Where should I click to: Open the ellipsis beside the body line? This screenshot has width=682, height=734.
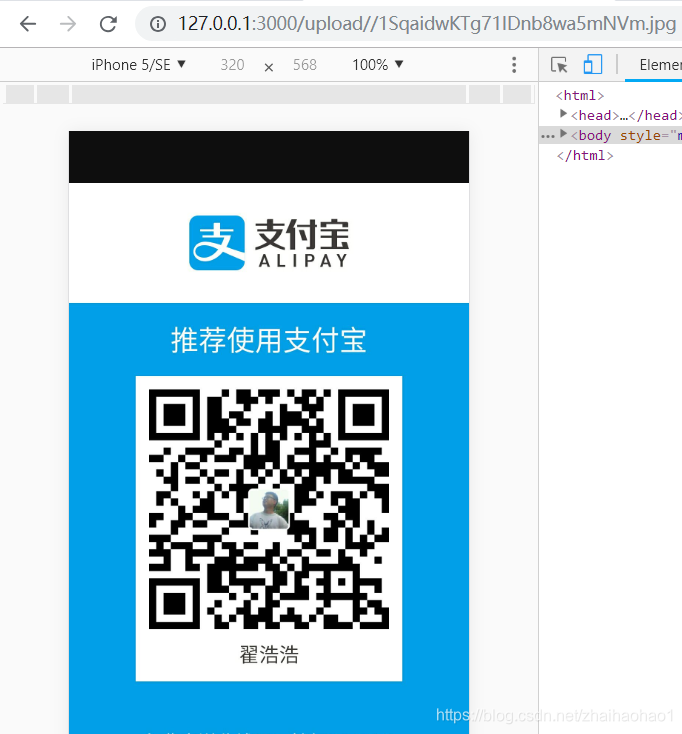click(547, 136)
